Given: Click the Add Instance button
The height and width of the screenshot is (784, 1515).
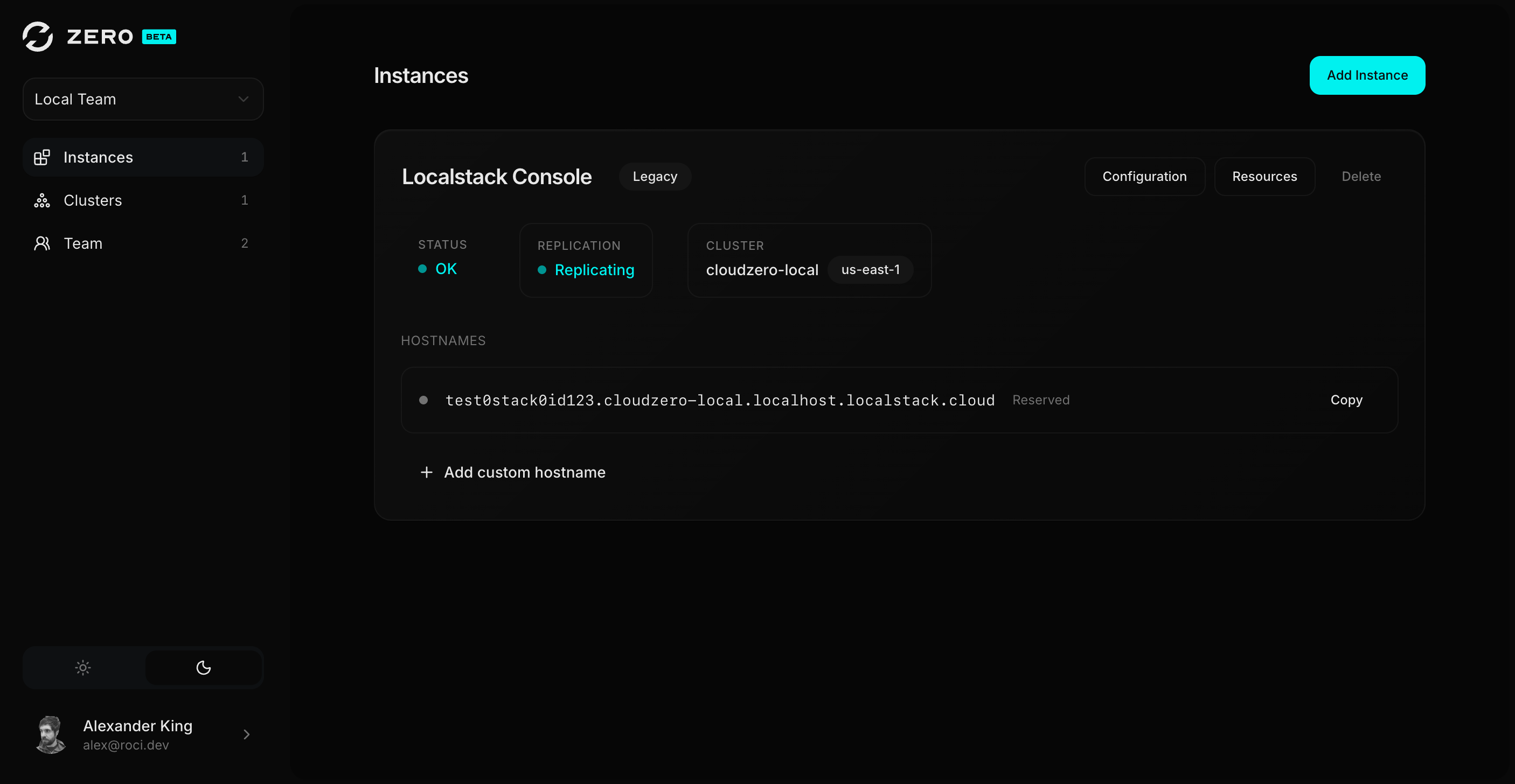Looking at the screenshot, I should pyautogui.click(x=1367, y=75).
